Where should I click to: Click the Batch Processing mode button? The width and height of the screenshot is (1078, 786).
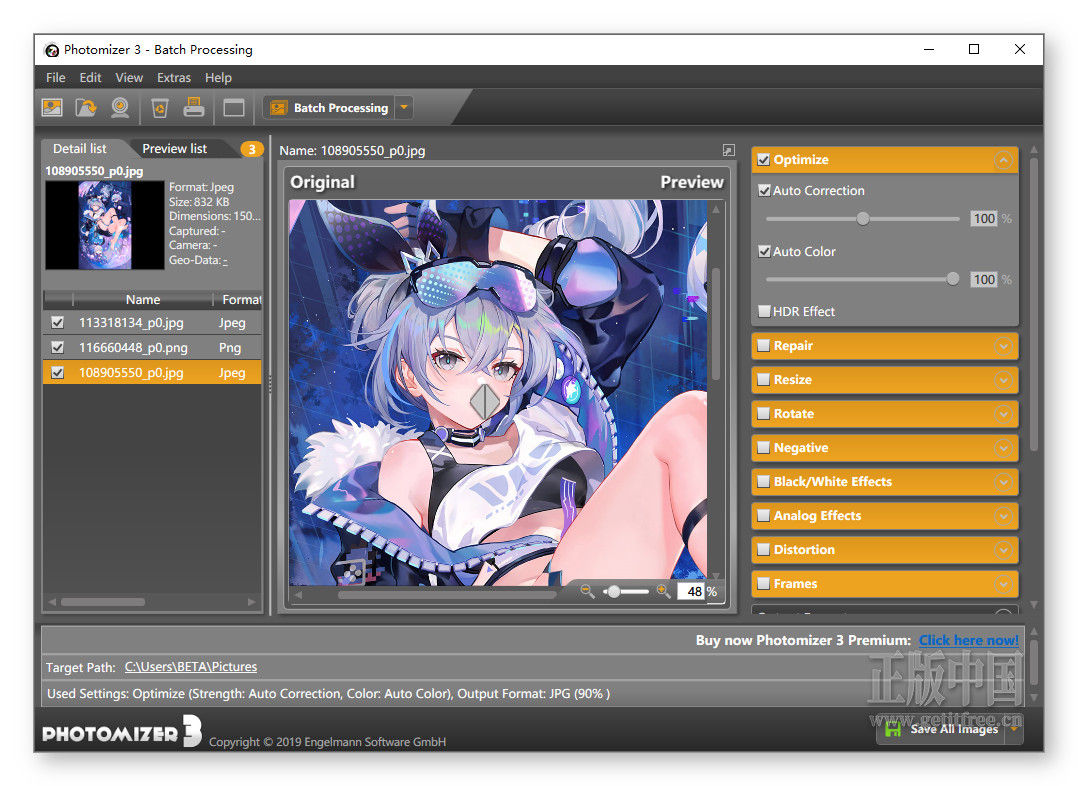[x=330, y=107]
